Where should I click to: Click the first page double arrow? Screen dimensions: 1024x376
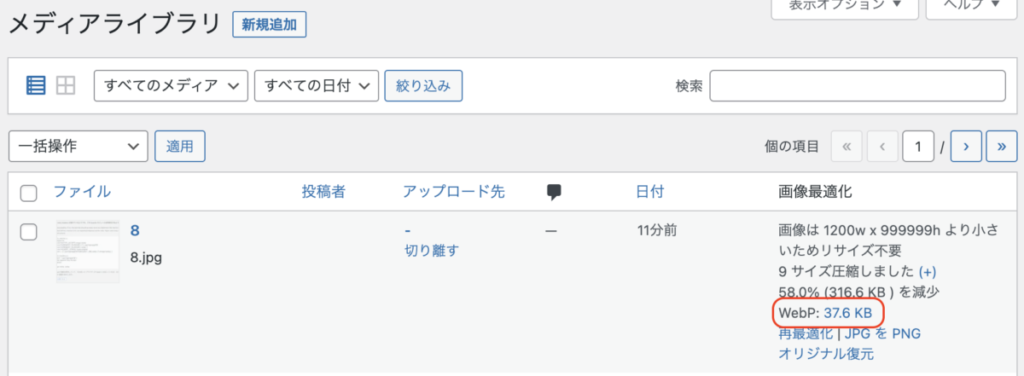(x=847, y=147)
